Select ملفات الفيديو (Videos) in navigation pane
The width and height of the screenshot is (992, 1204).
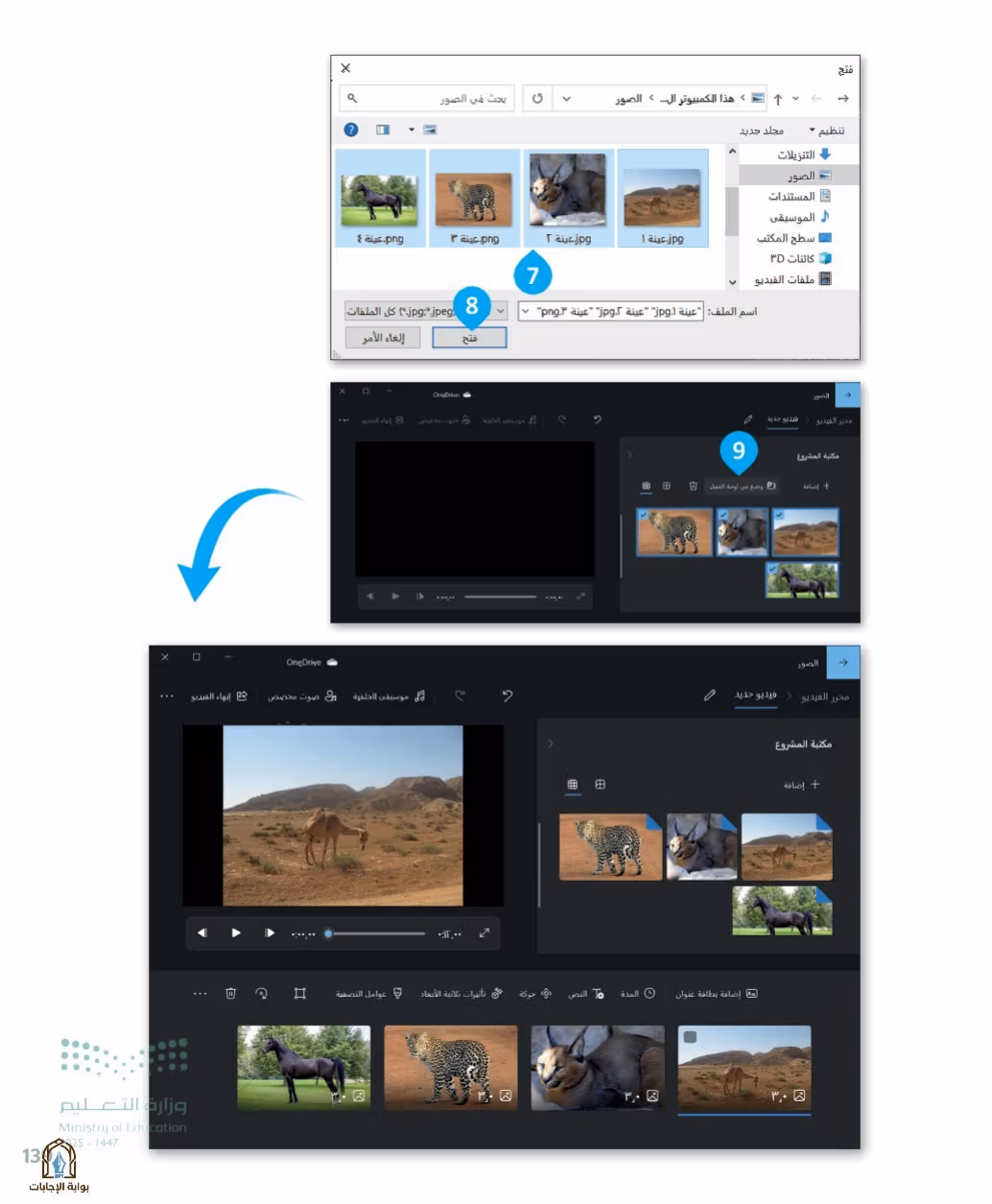[792, 279]
